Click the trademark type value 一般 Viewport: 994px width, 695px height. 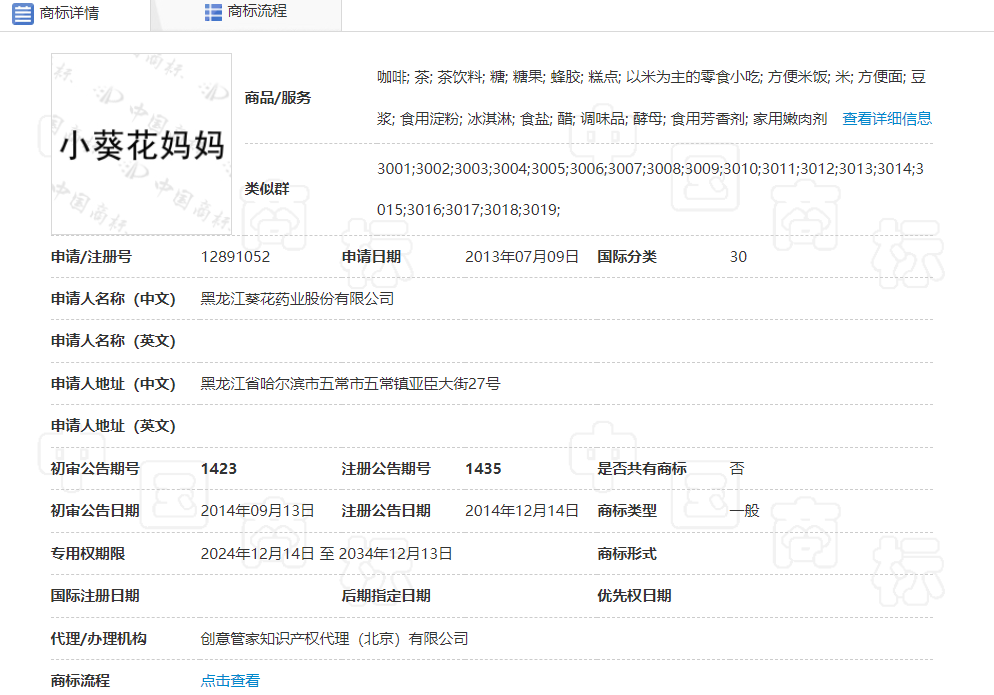(744, 511)
